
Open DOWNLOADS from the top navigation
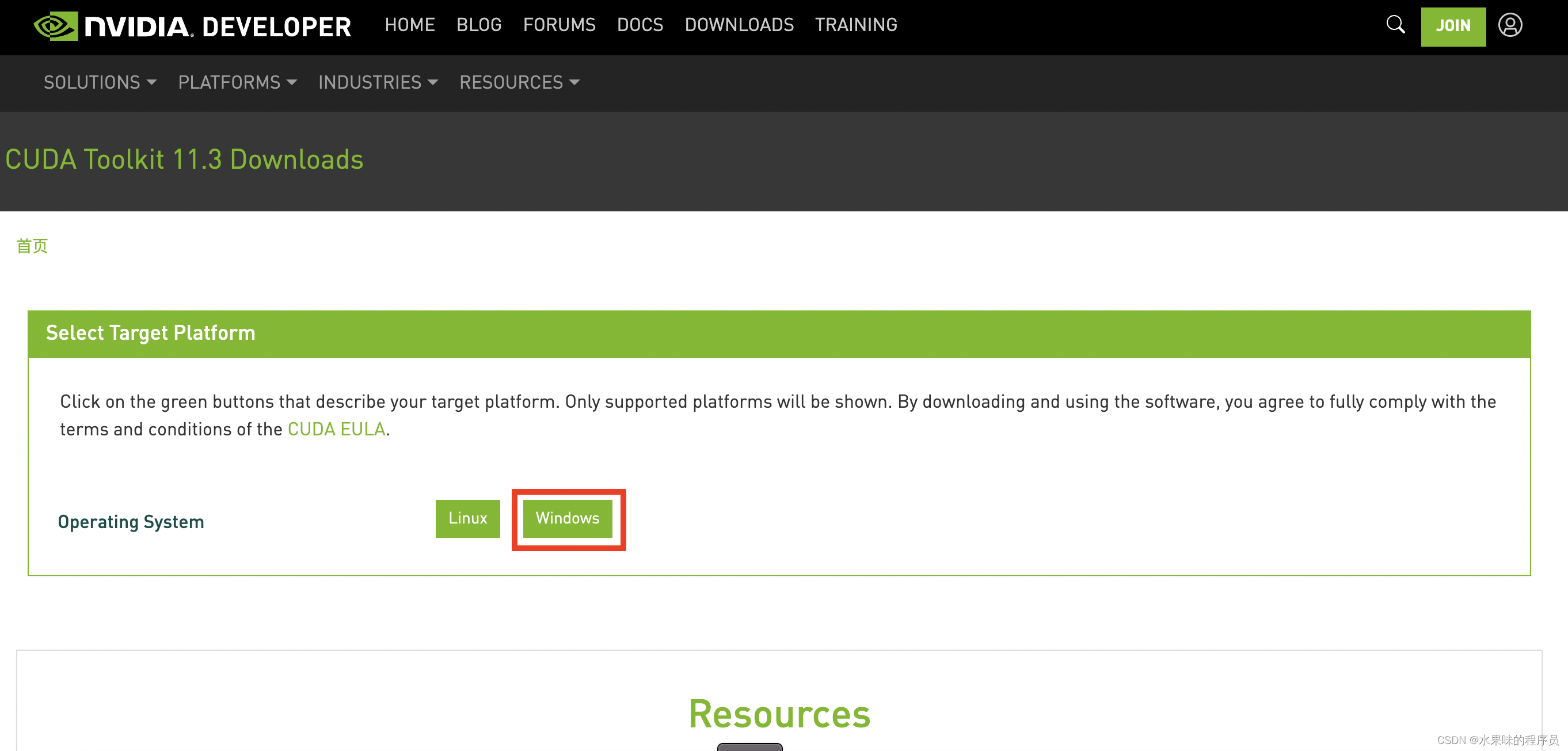point(739,25)
